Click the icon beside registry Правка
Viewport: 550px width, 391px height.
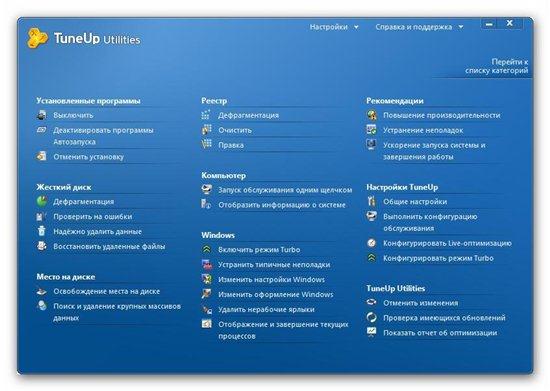point(207,144)
